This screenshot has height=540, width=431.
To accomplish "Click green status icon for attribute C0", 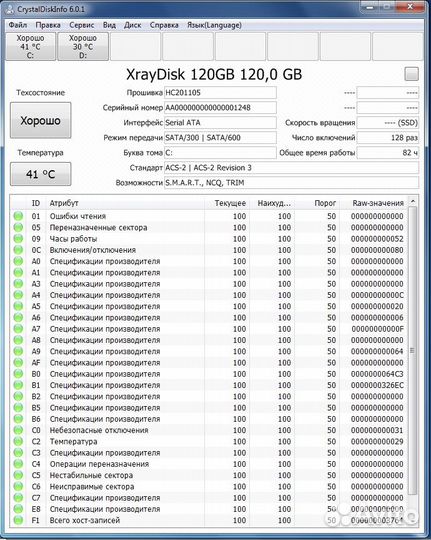I will pos(18,430).
